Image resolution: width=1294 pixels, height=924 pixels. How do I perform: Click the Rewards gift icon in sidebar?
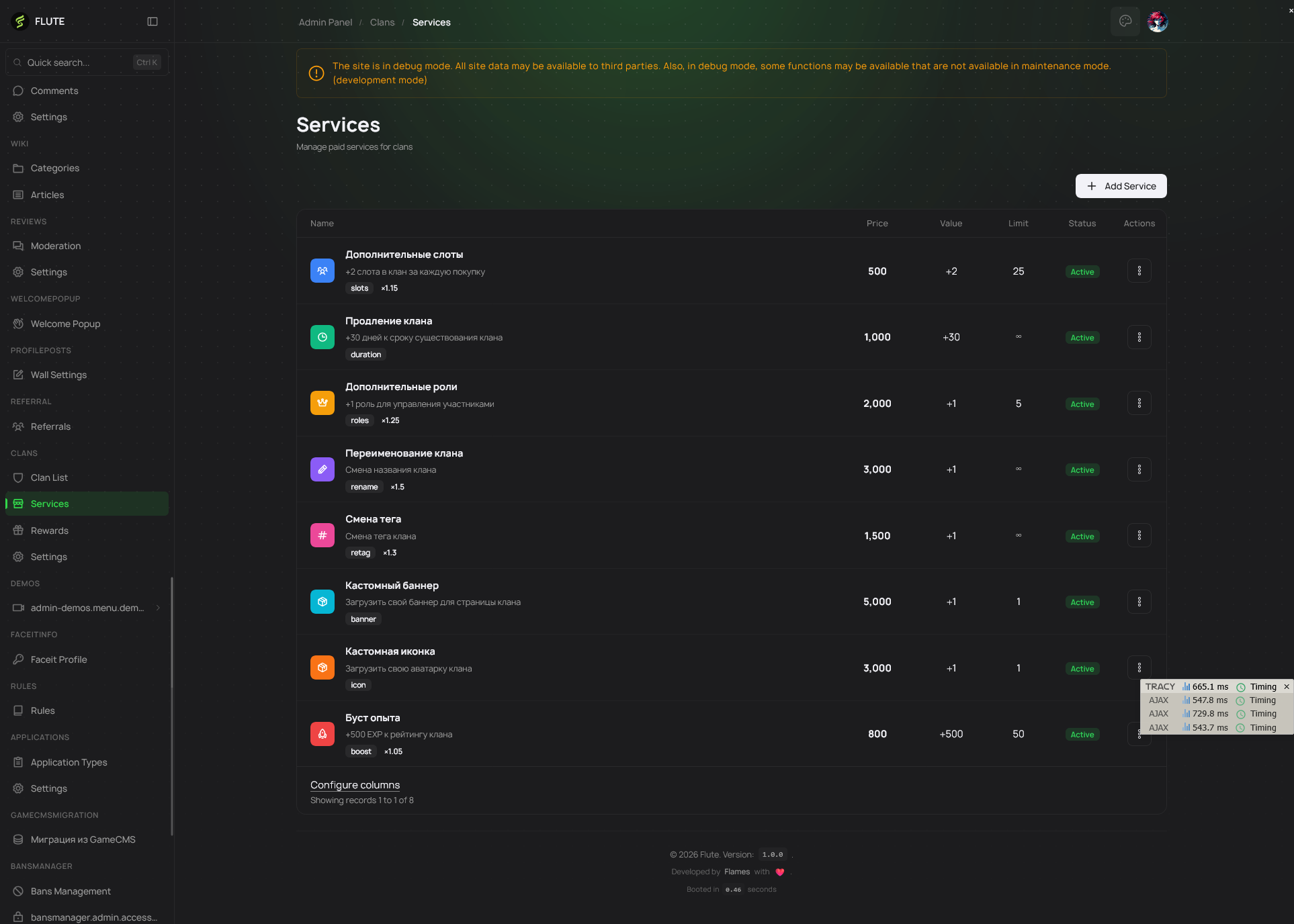[18, 530]
